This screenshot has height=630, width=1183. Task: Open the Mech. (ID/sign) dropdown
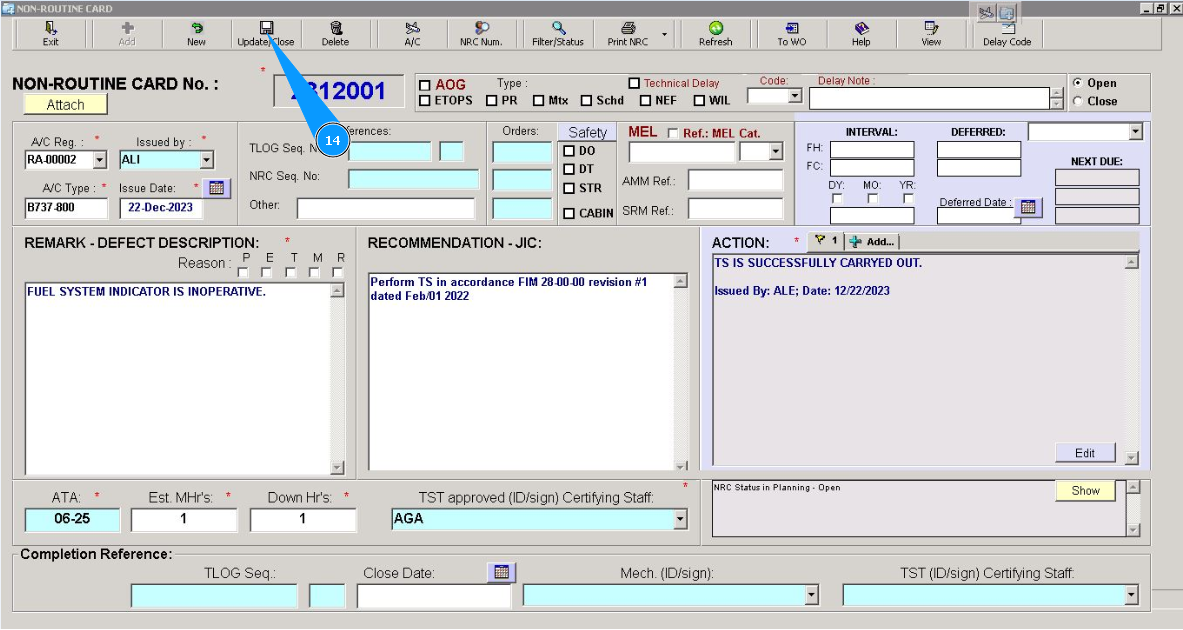(x=812, y=595)
